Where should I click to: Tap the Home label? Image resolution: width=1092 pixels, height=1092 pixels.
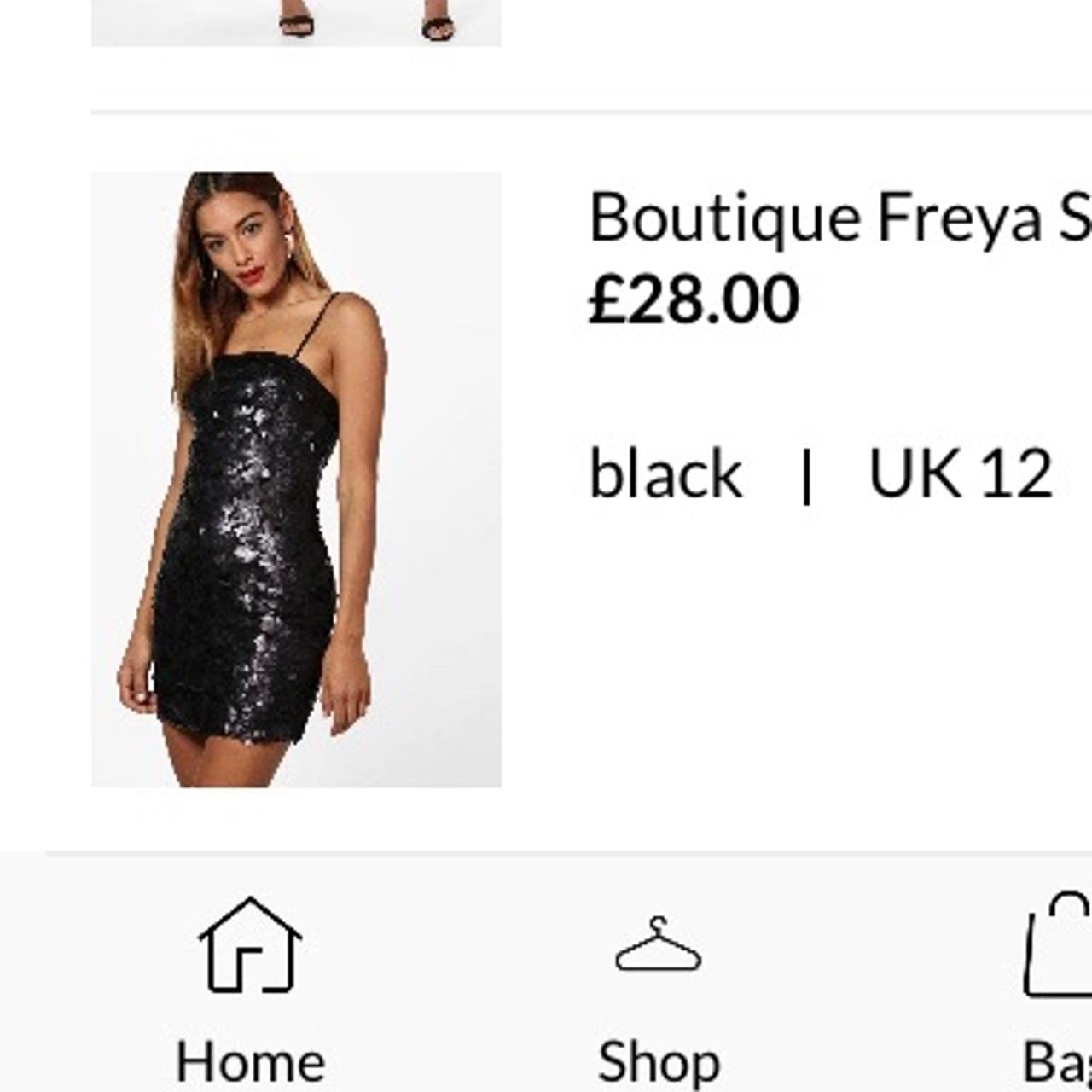(x=248, y=1060)
